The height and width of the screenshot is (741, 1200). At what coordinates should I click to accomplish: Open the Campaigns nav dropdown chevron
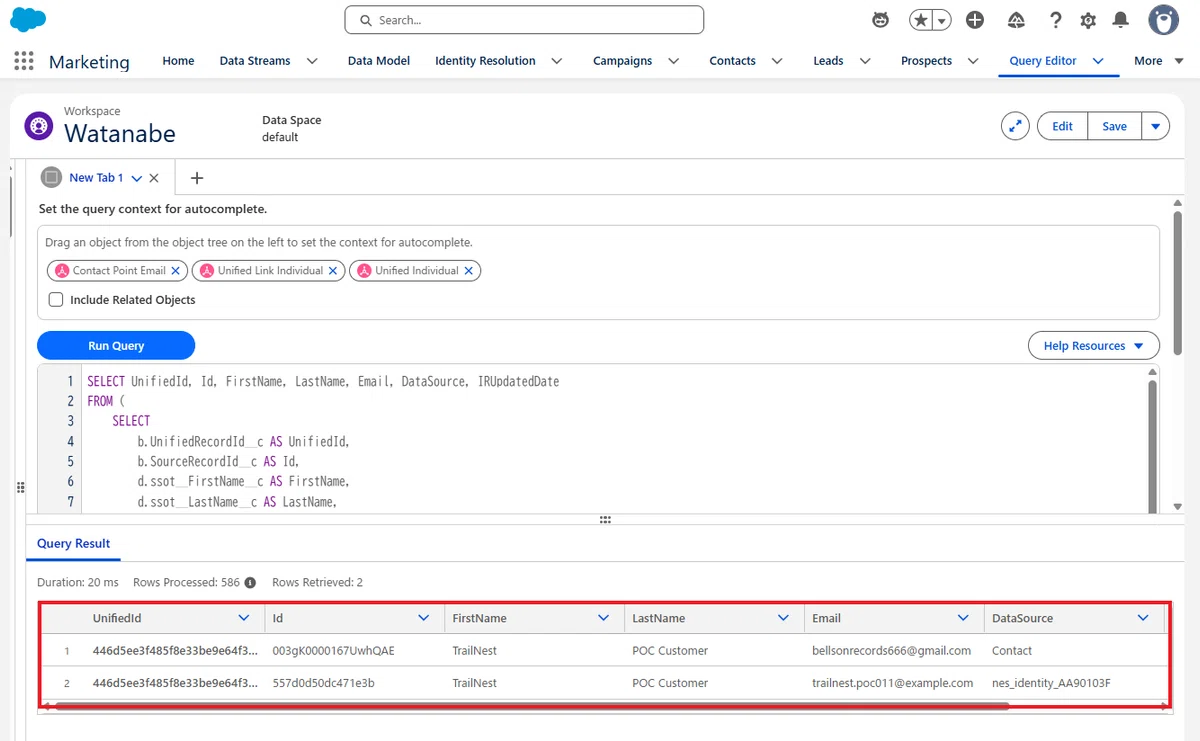click(674, 61)
